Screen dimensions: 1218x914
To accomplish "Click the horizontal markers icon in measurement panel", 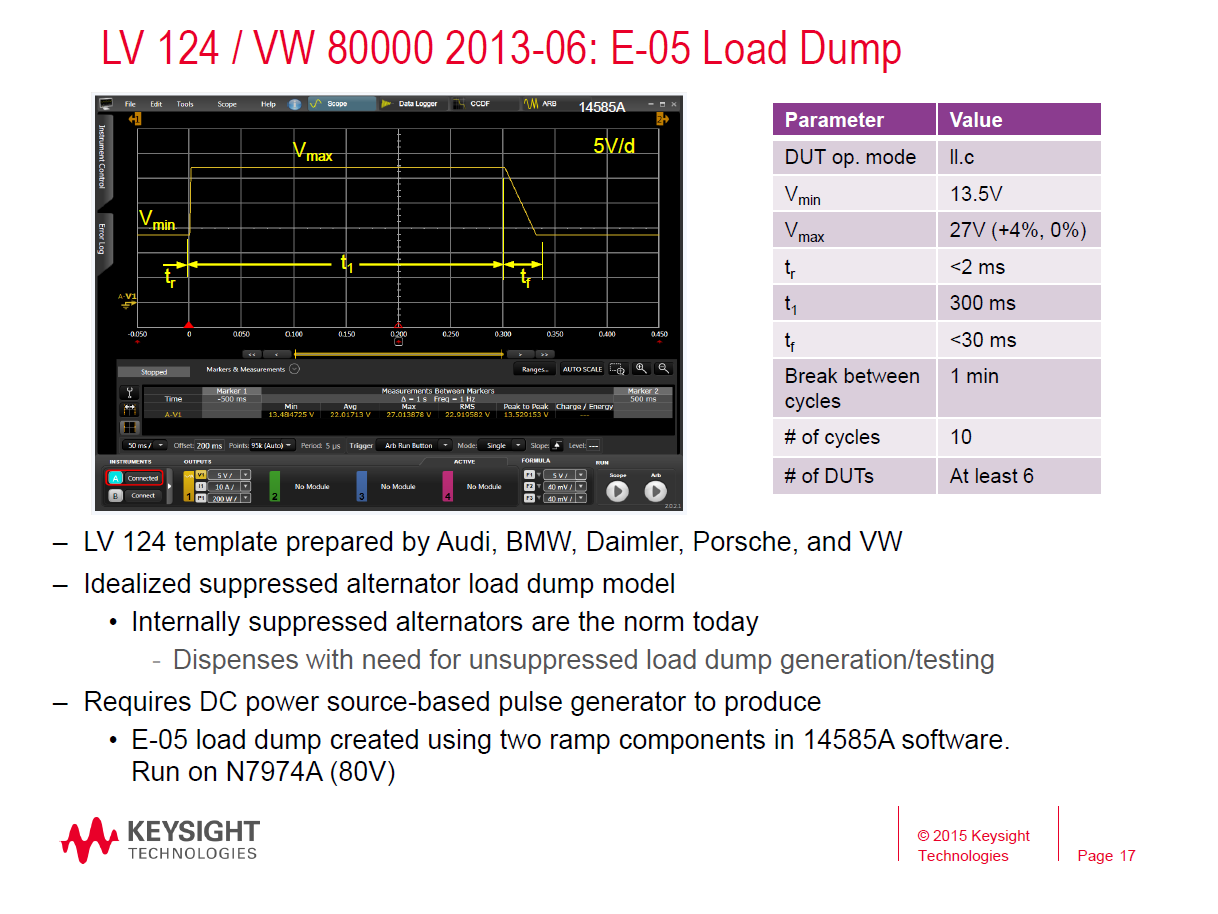I will click(x=128, y=409).
